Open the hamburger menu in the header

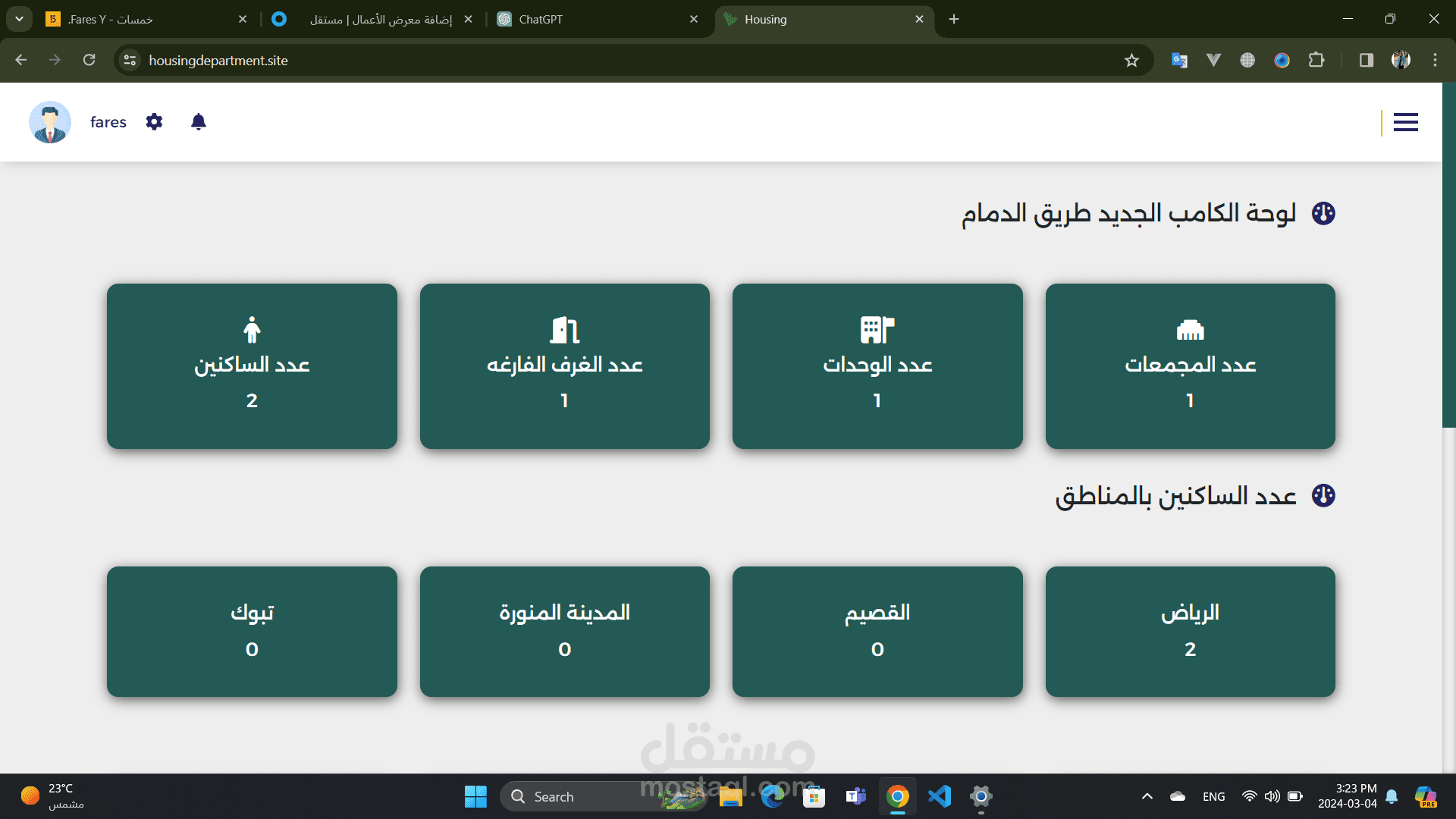[1405, 122]
